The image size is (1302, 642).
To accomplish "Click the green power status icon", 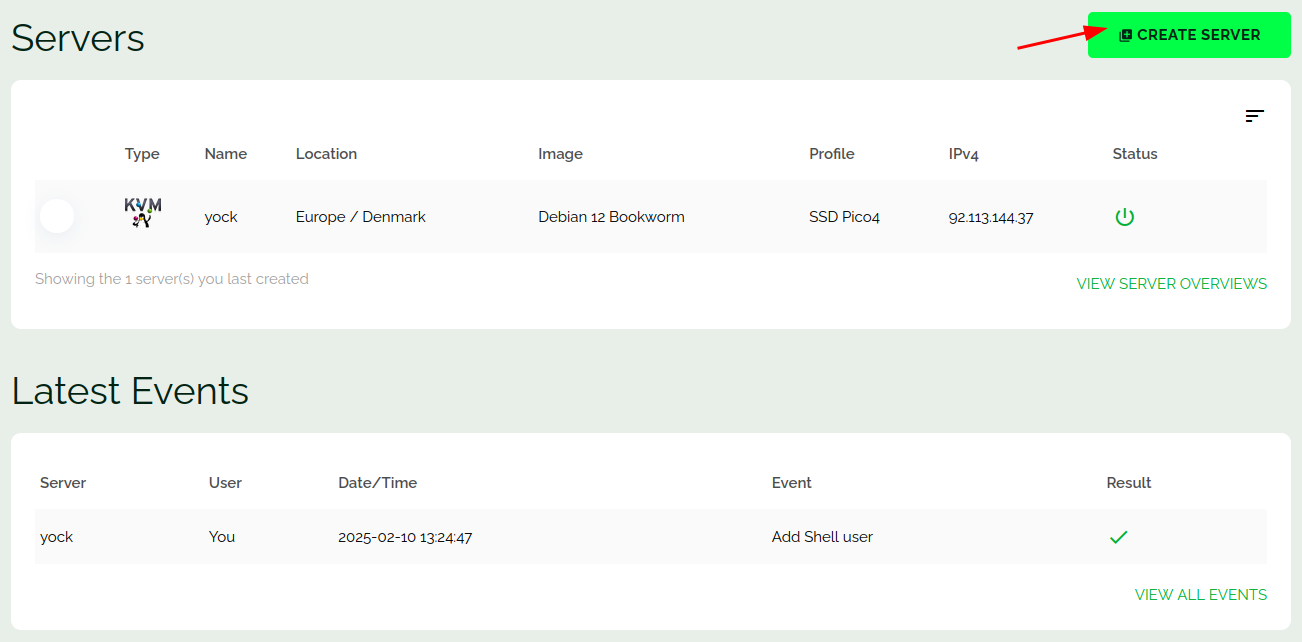I will click(x=1125, y=217).
